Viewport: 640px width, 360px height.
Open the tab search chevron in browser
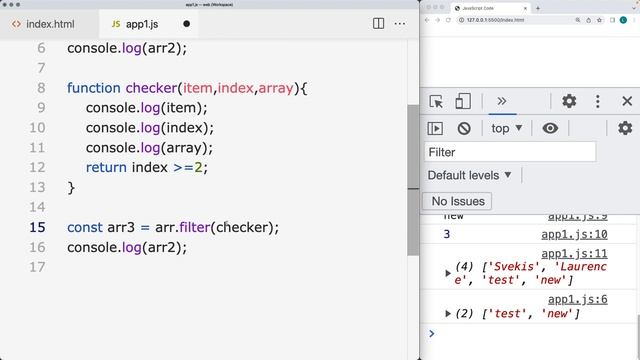point(634,8)
